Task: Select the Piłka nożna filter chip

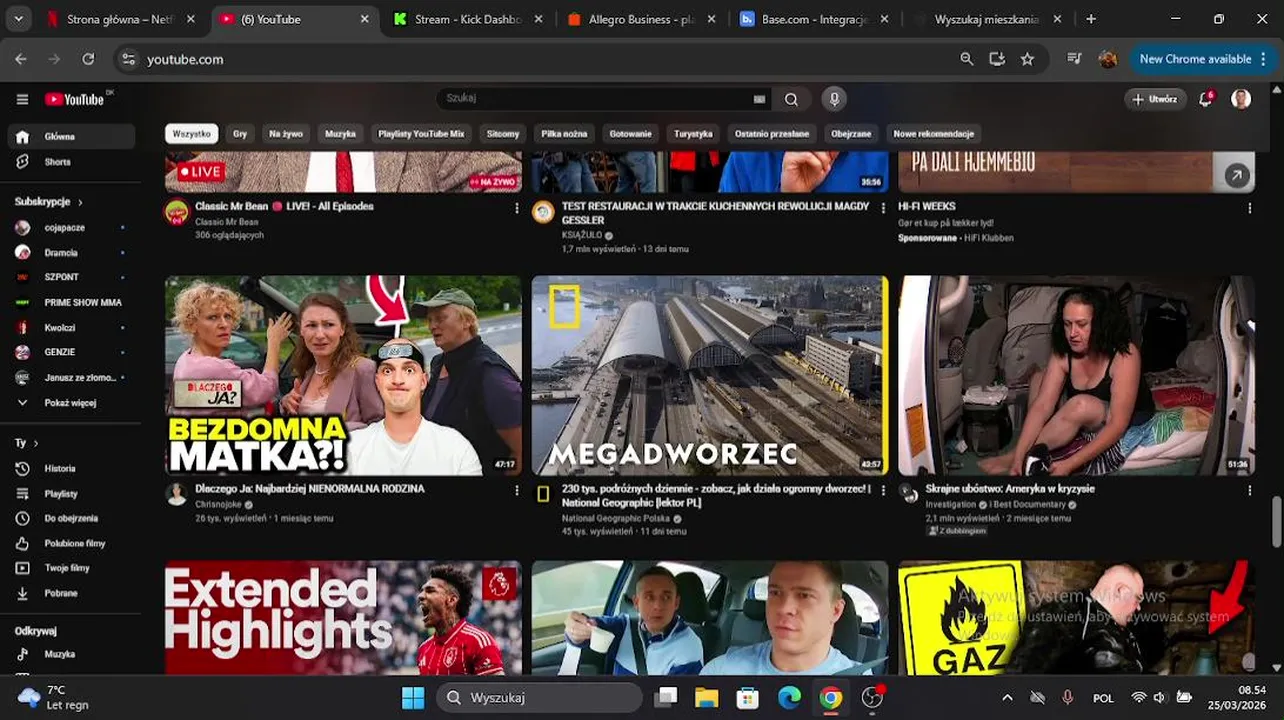Action: 564,134
